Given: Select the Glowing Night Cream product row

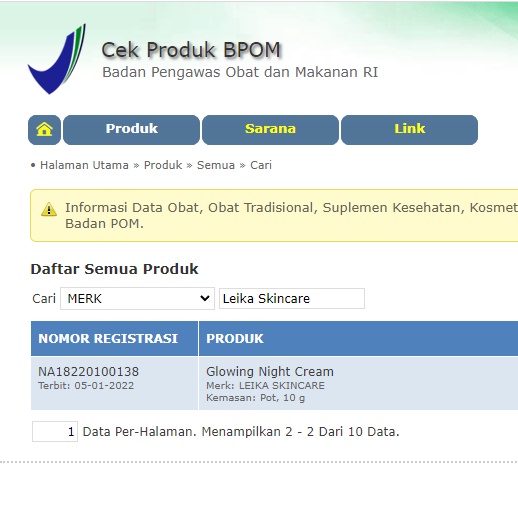Looking at the screenshot, I should (274, 383).
